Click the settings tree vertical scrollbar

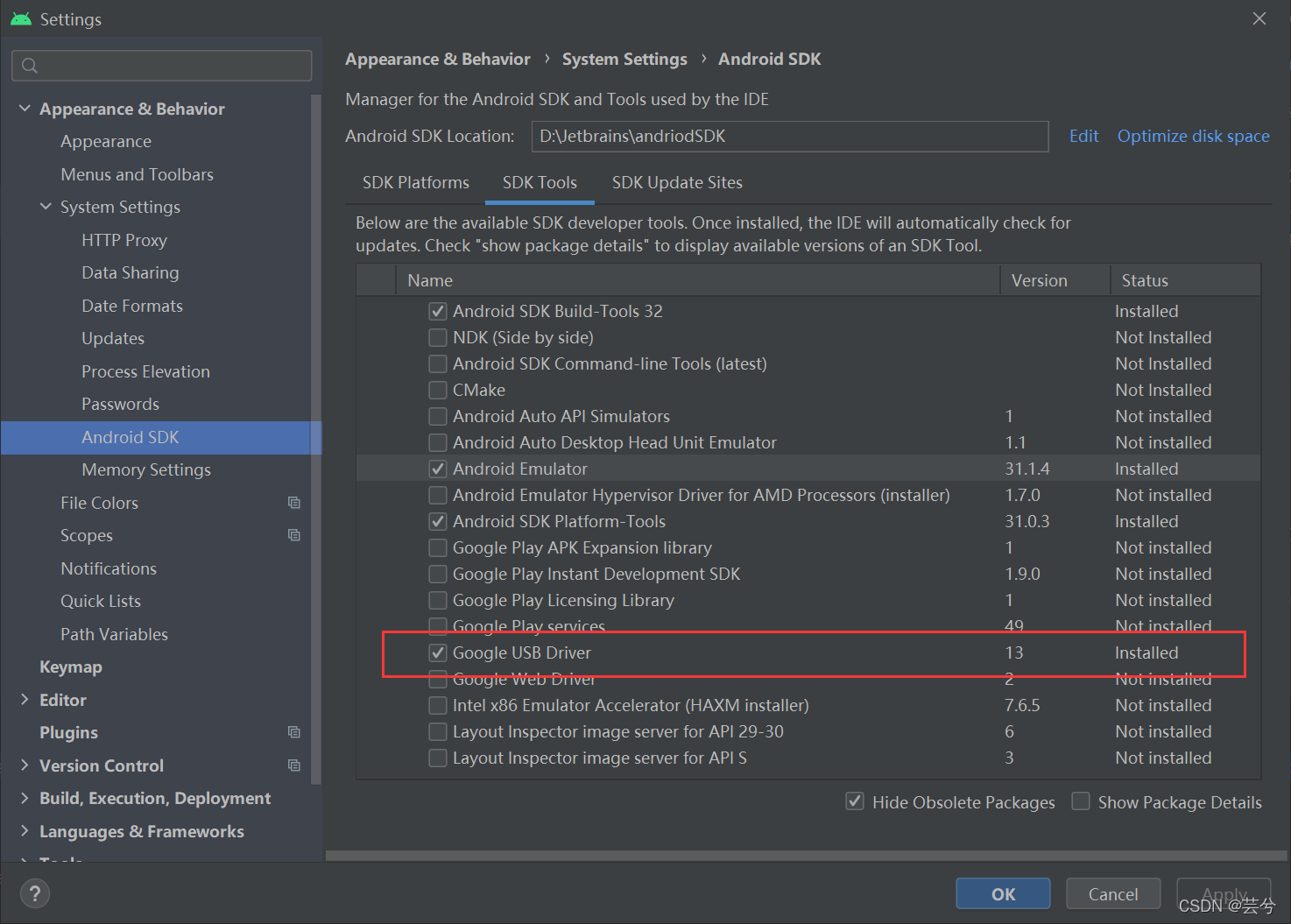316,438
